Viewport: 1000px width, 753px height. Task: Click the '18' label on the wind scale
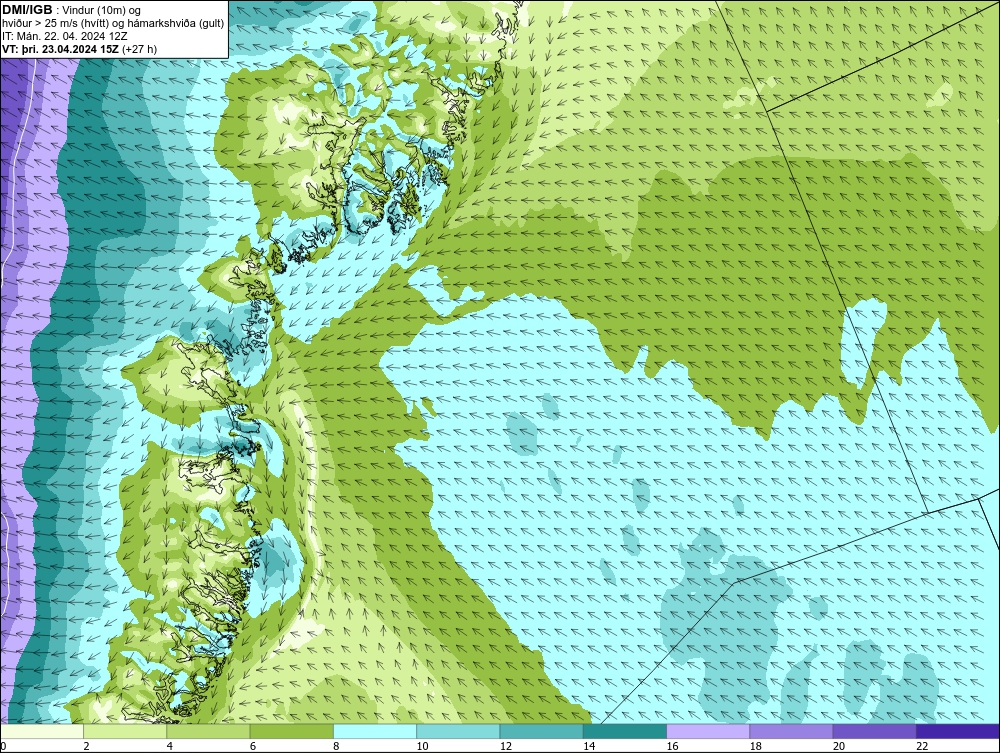tap(755, 747)
